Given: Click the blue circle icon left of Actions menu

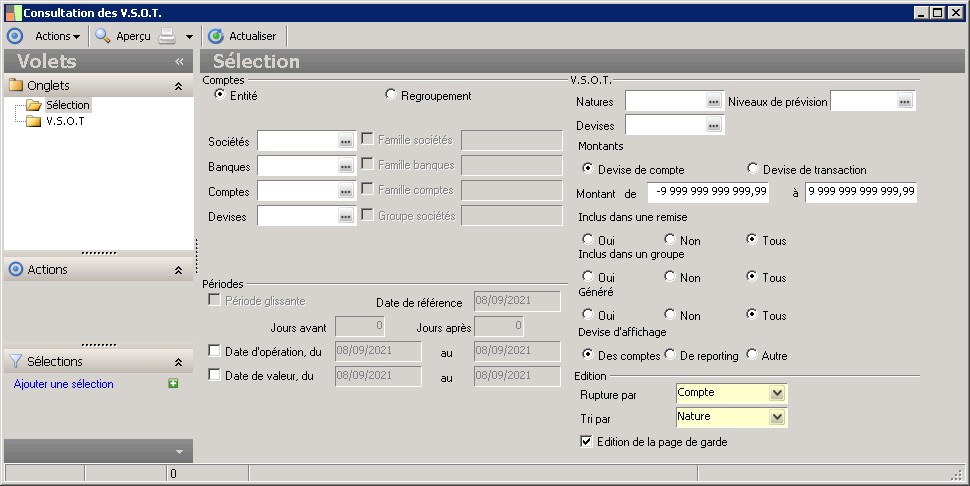Looking at the screenshot, I should pos(15,36).
